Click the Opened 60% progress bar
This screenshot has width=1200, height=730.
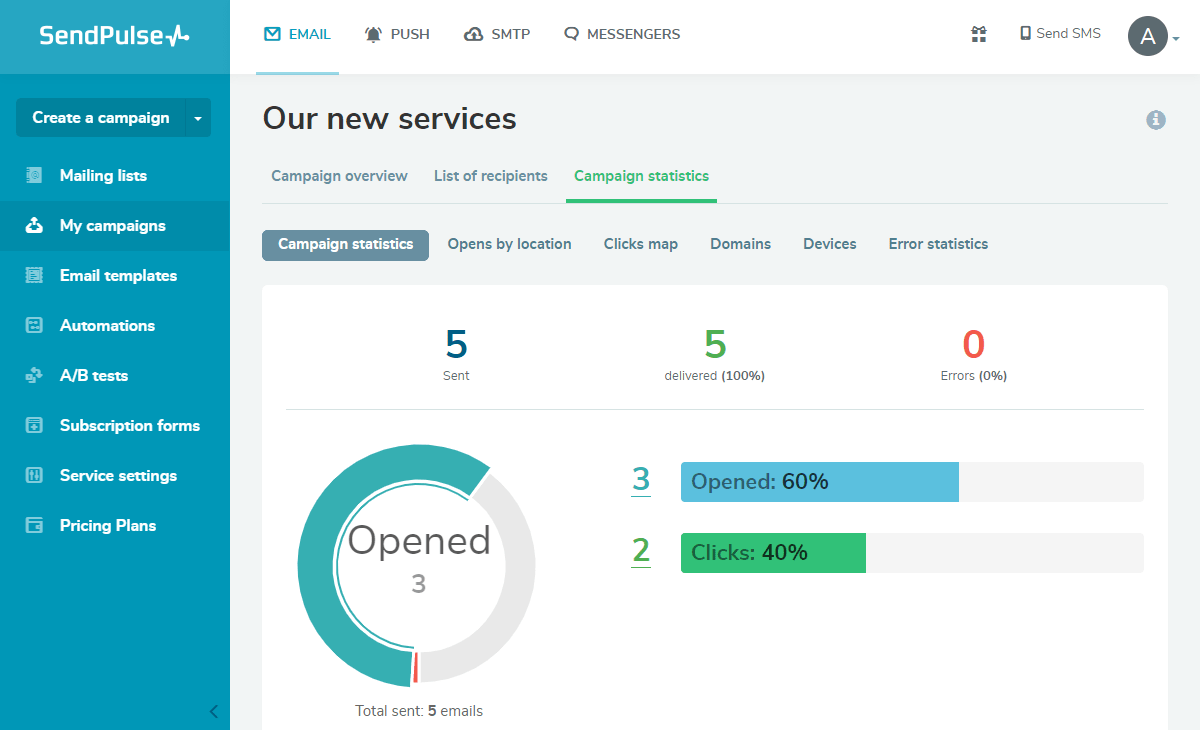coord(818,481)
